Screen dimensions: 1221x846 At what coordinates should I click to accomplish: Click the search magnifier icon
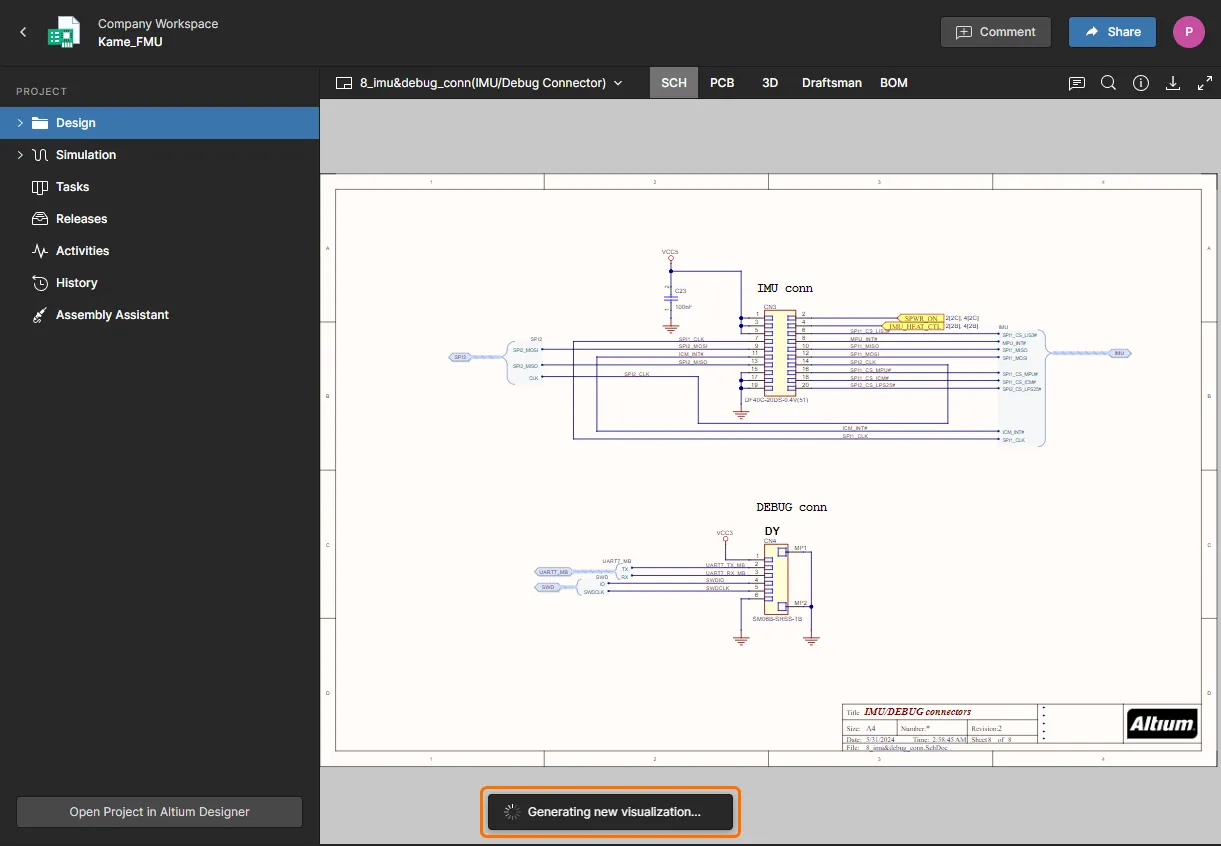pos(1108,83)
